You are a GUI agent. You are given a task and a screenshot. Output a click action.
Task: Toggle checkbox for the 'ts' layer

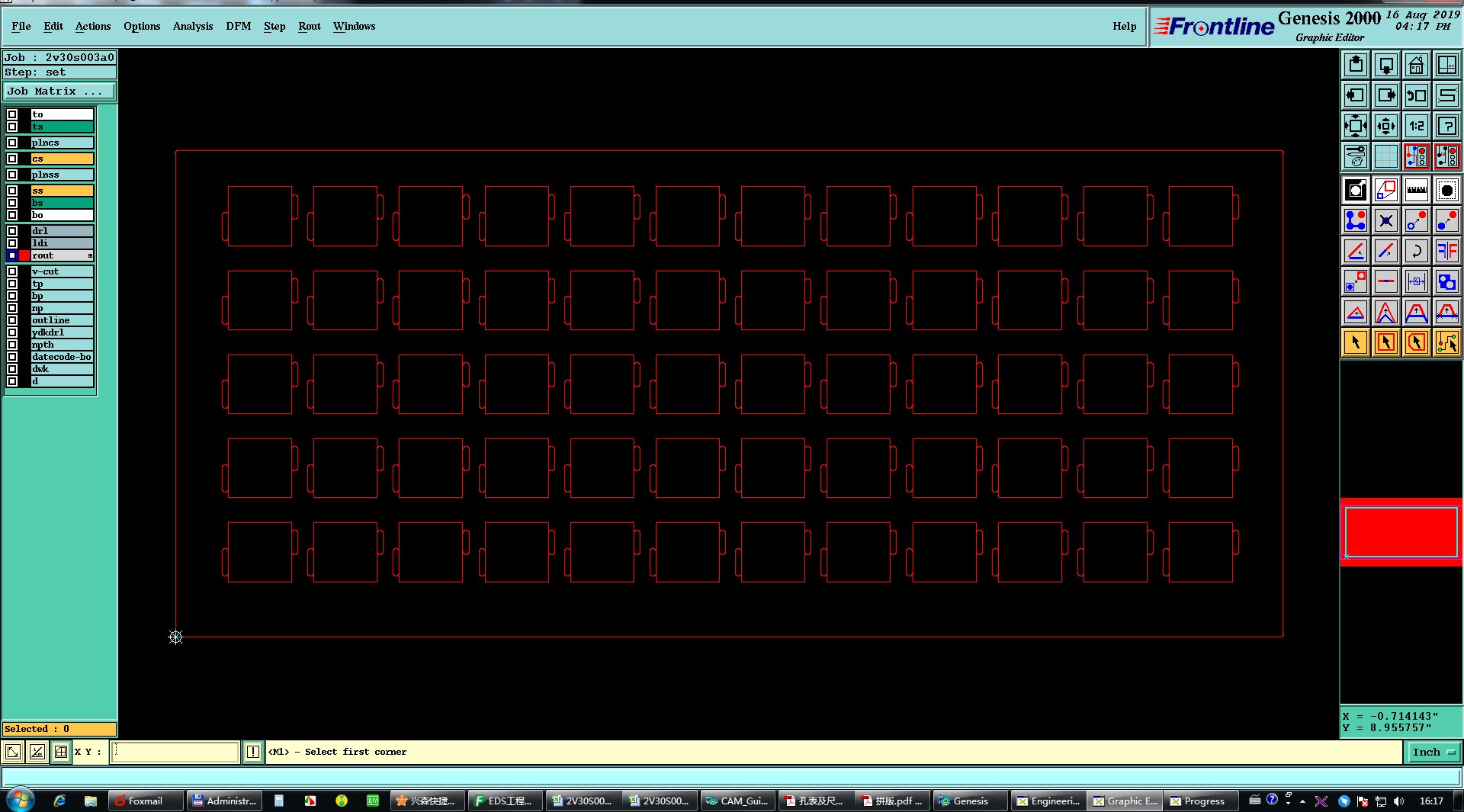12,127
